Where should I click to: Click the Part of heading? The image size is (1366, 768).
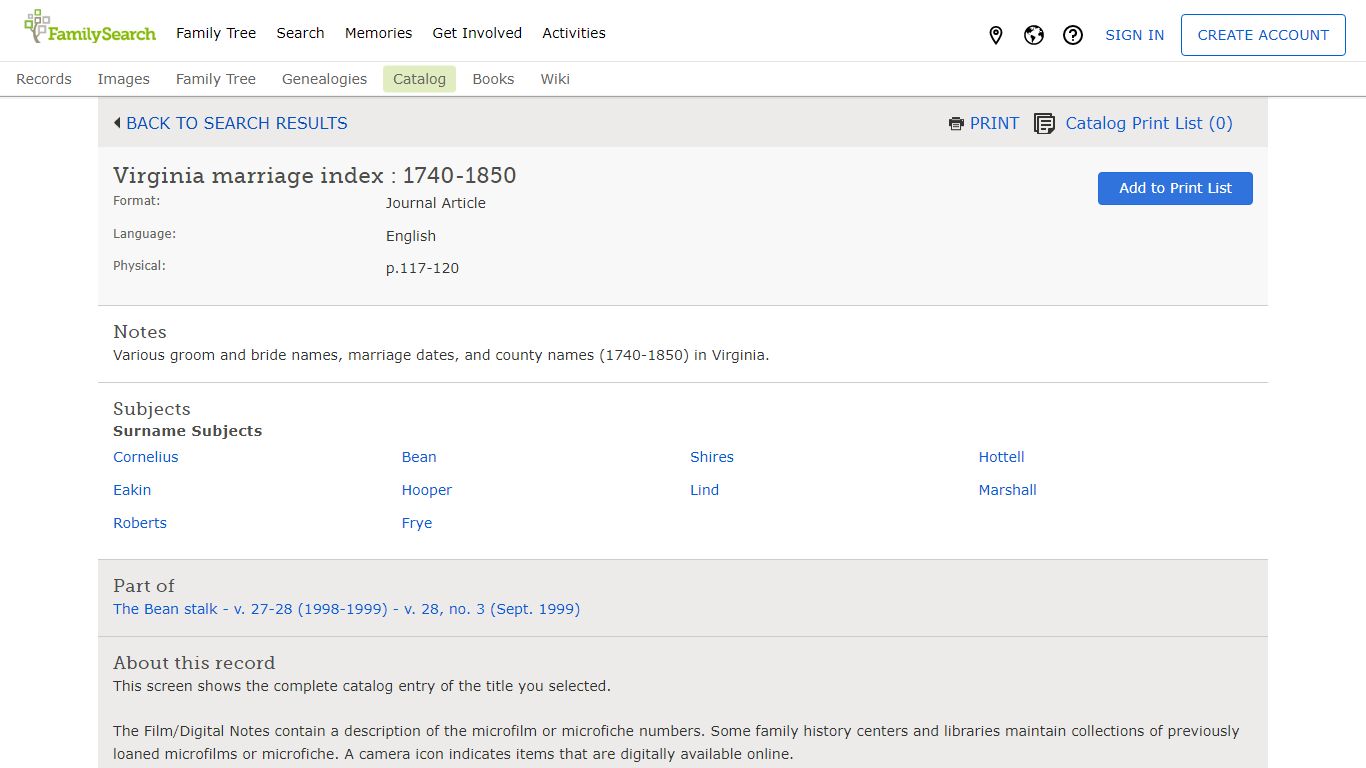144,586
